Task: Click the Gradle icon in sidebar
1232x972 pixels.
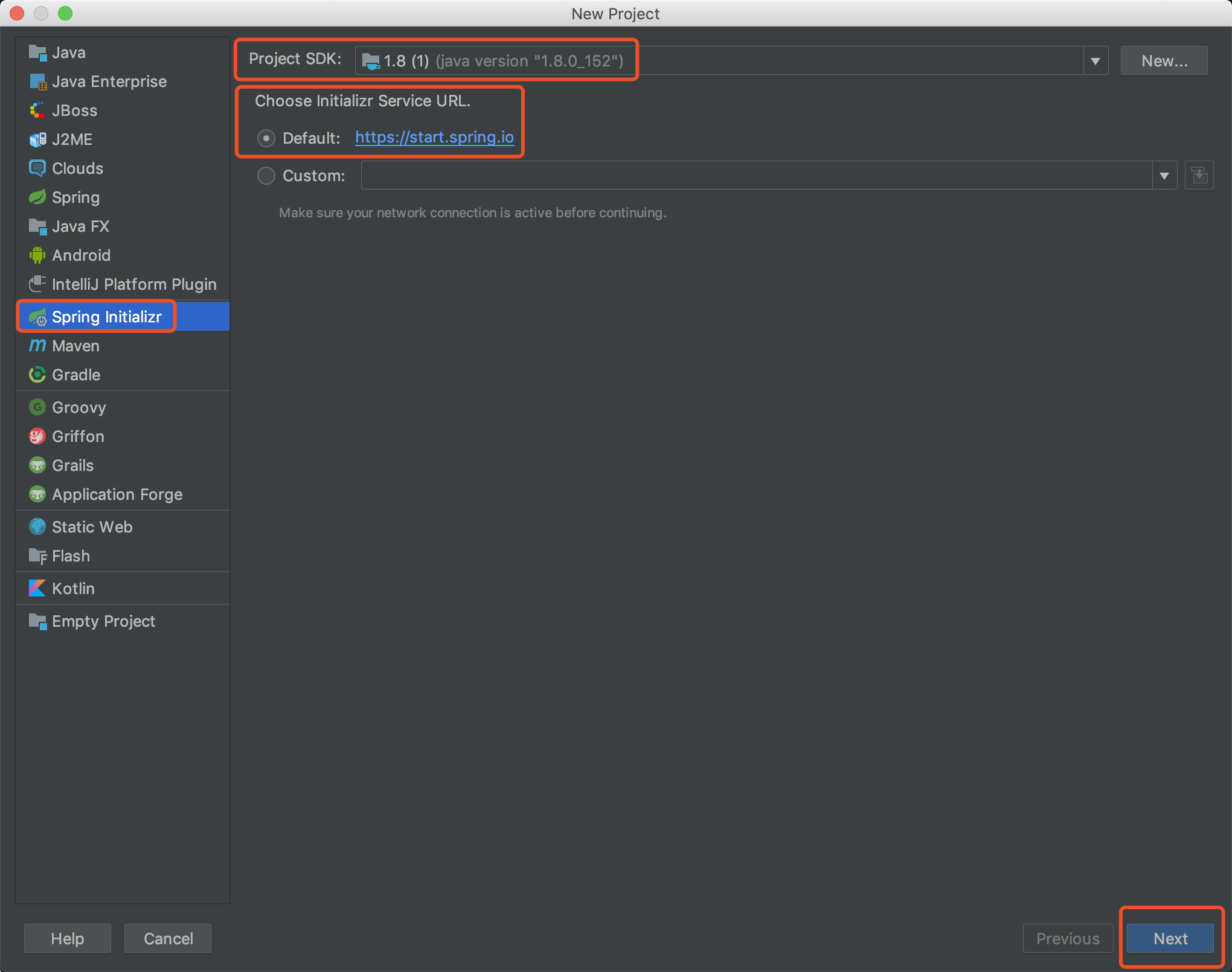Action: click(37, 375)
